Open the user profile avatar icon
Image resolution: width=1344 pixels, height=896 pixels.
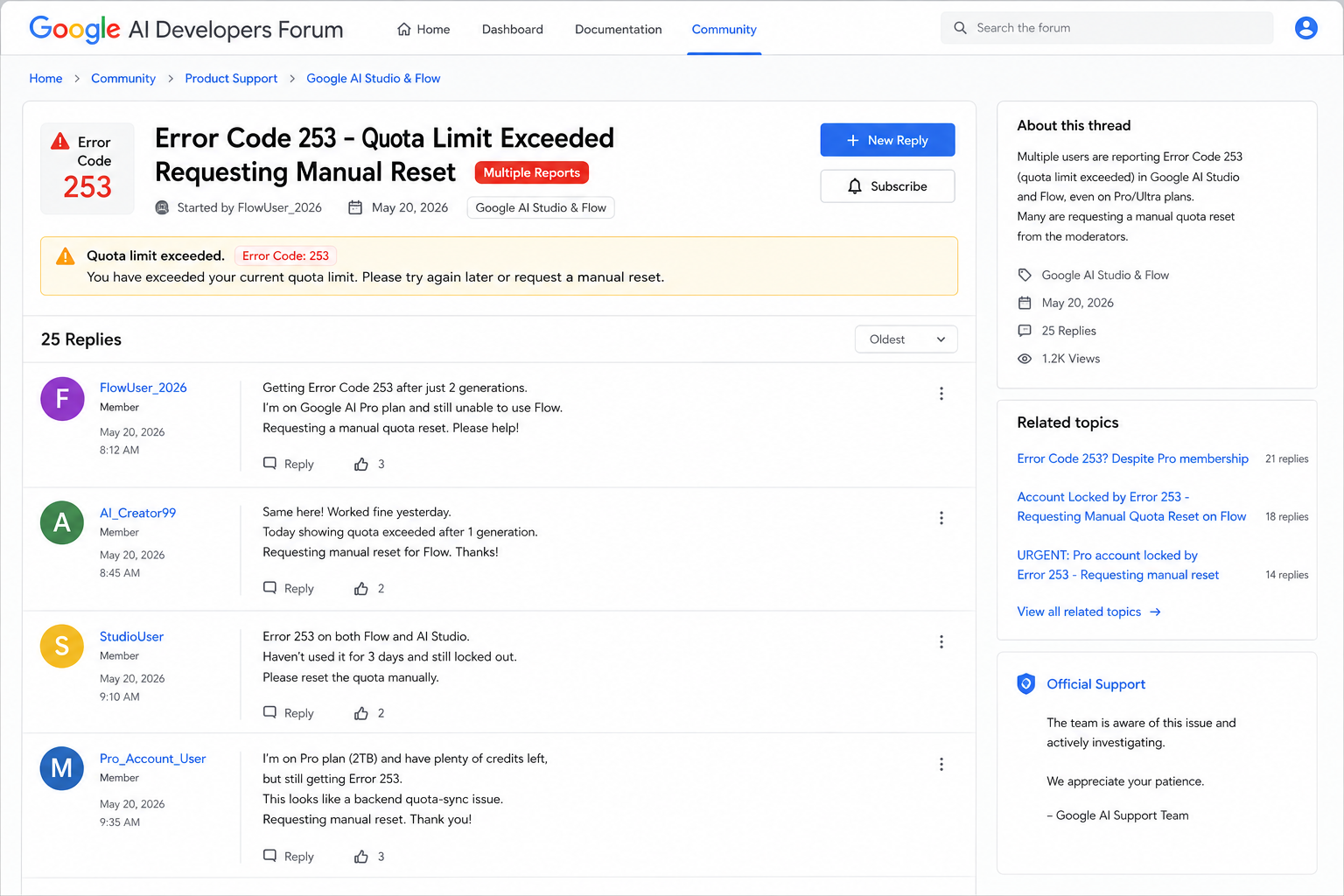[1305, 28]
